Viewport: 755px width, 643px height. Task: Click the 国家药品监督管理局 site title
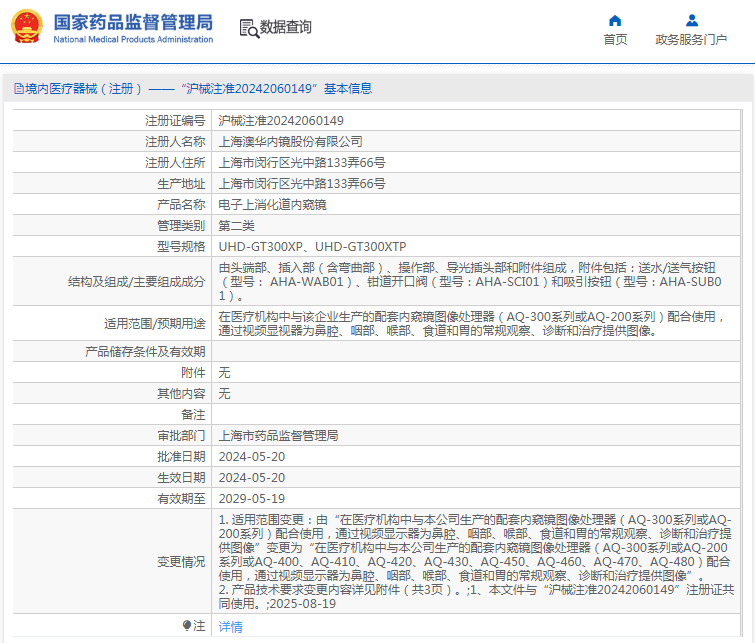tap(132, 21)
